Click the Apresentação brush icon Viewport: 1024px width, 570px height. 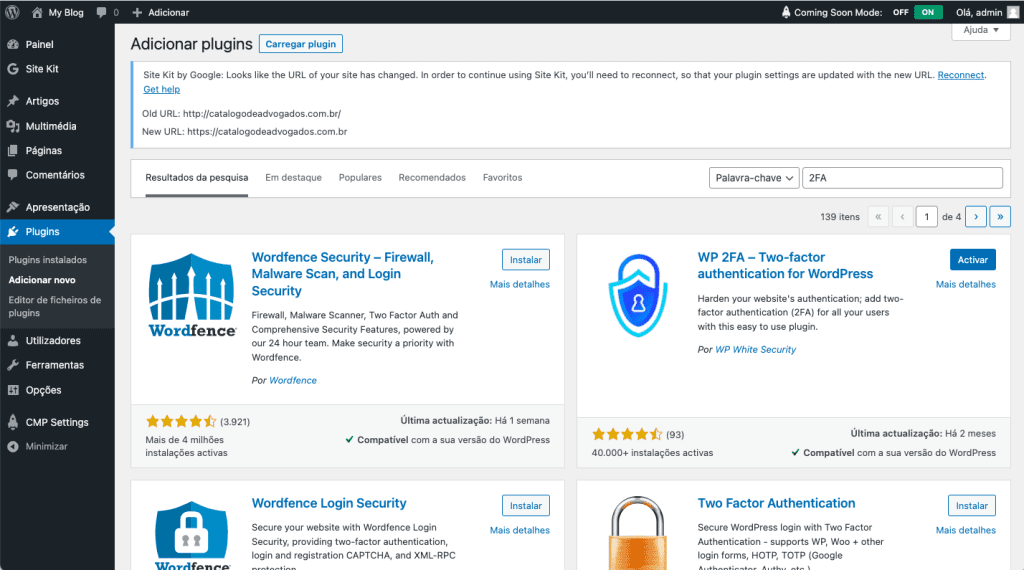pos(13,207)
